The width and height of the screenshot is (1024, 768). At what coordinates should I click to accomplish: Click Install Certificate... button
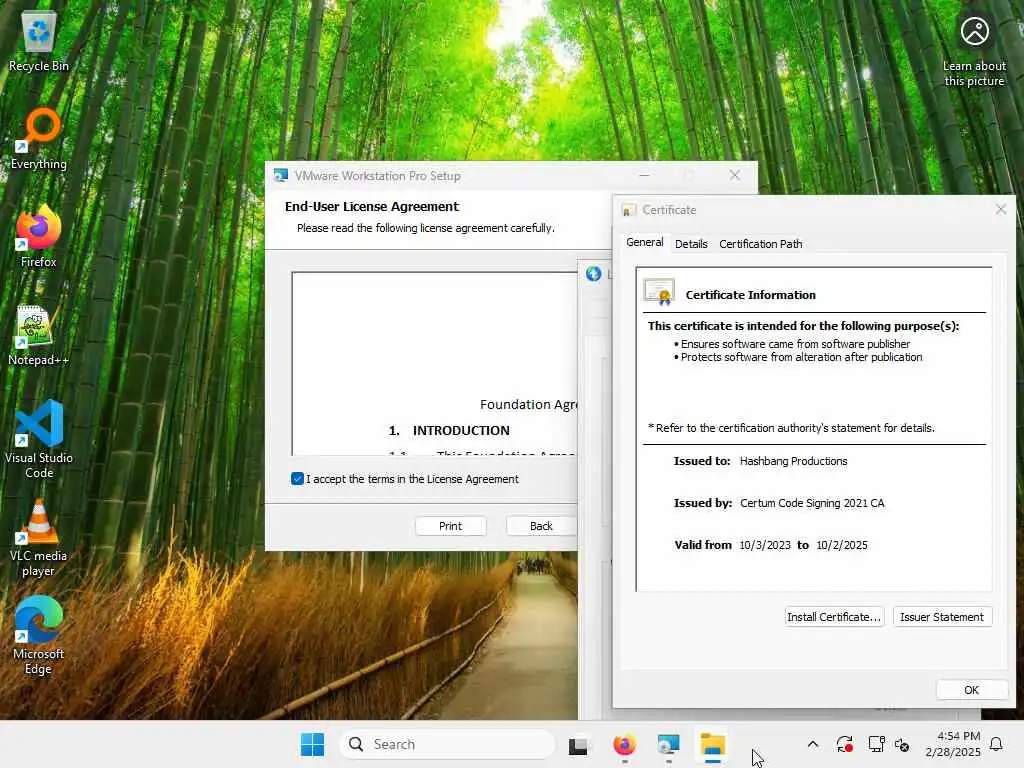coord(834,617)
